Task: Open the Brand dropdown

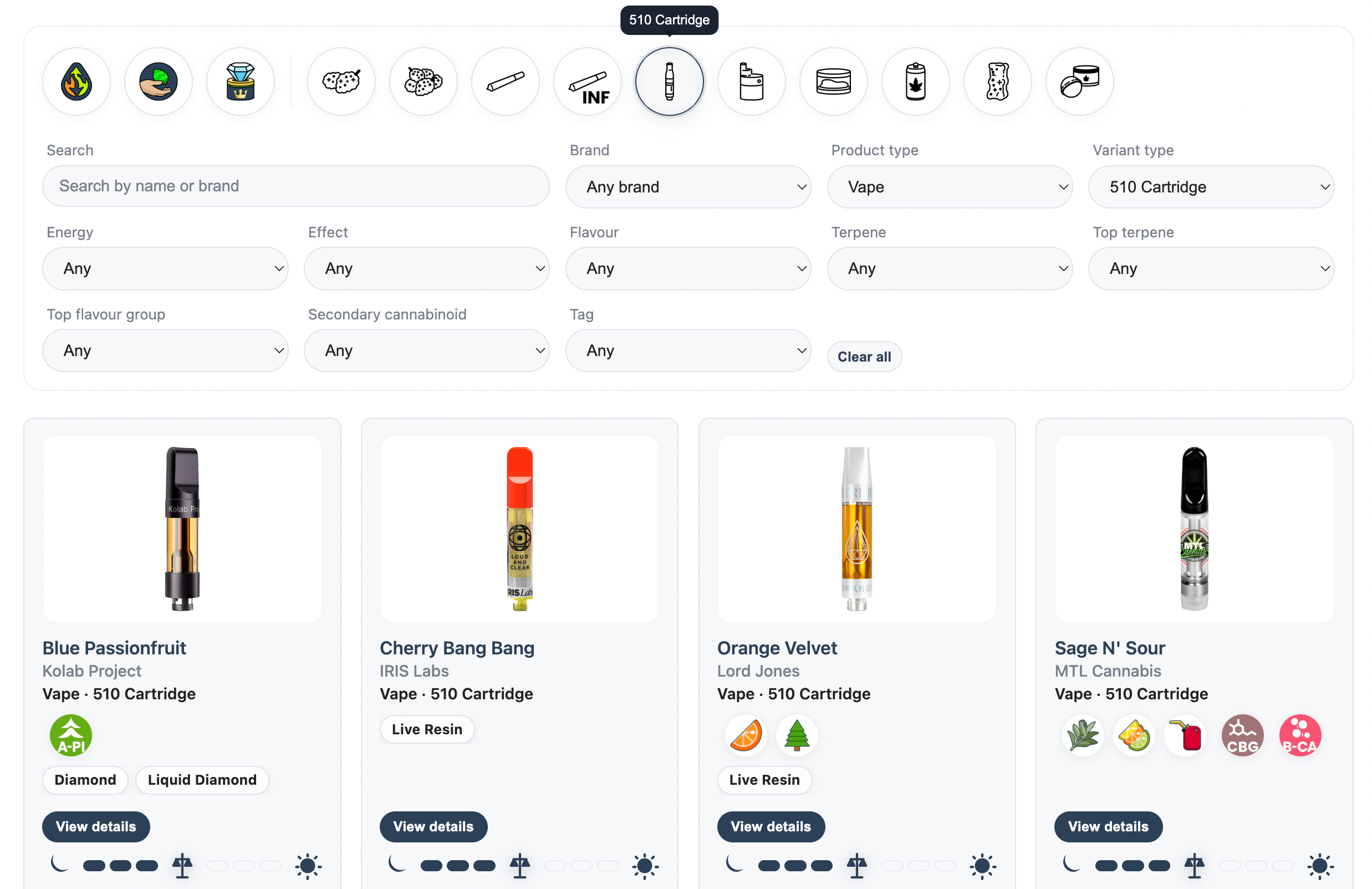Action: [688, 187]
